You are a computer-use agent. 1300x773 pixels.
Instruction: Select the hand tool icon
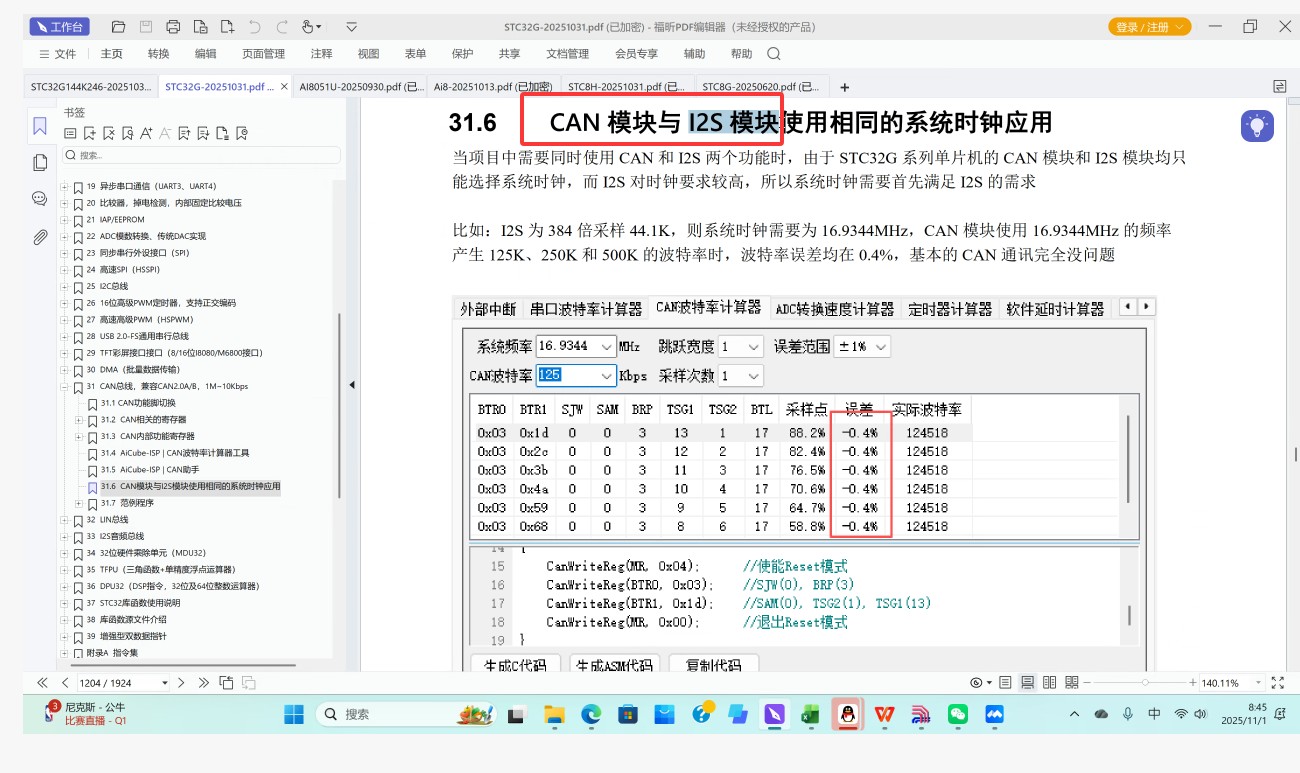(307, 27)
